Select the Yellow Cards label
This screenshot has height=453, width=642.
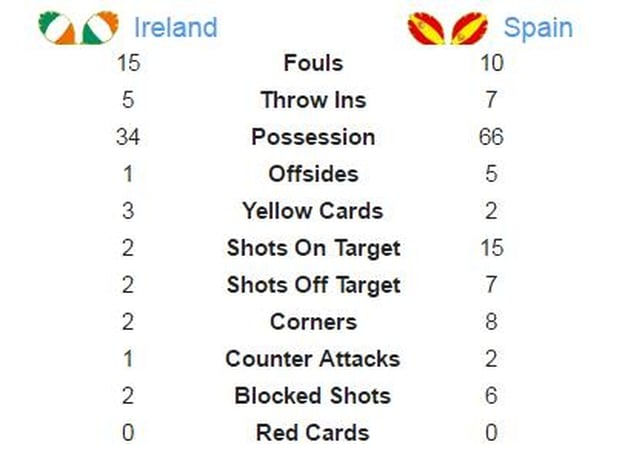click(x=313, y=211)
